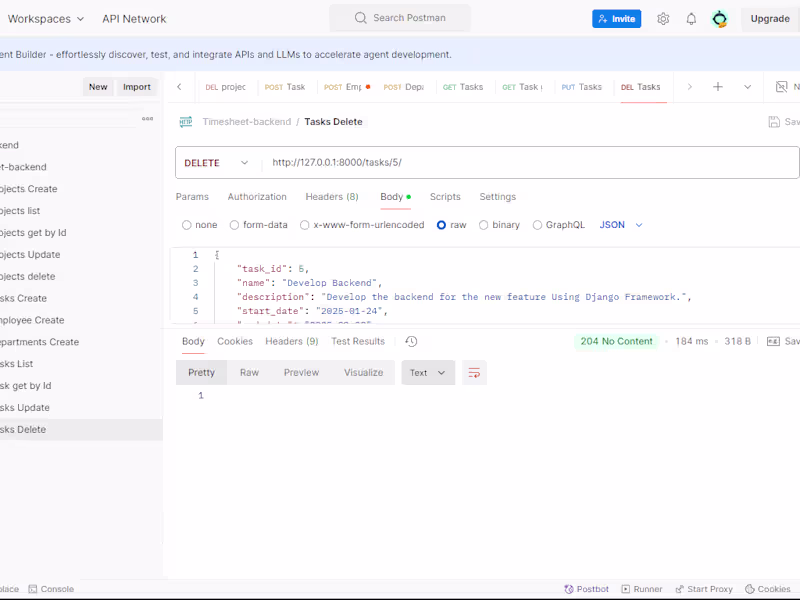Focus the Search Postman box
The image size is (800, 600).
(x=400, y=18)
